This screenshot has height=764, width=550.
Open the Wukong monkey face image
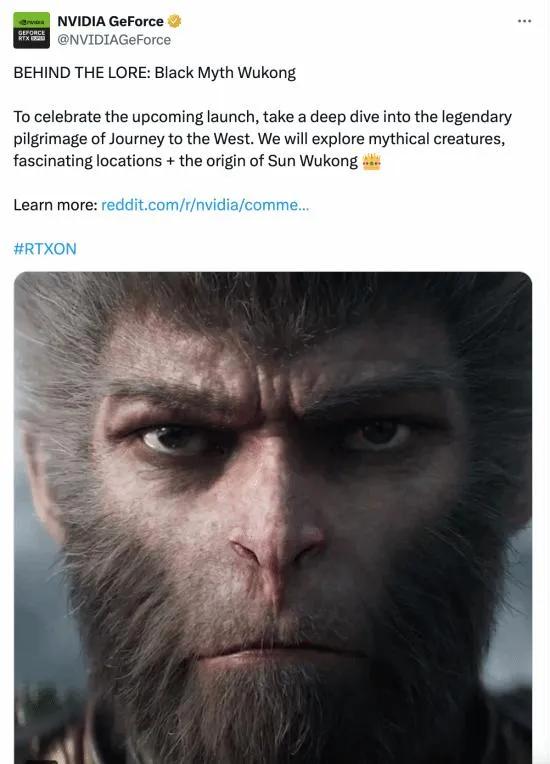tap(273, 517)
